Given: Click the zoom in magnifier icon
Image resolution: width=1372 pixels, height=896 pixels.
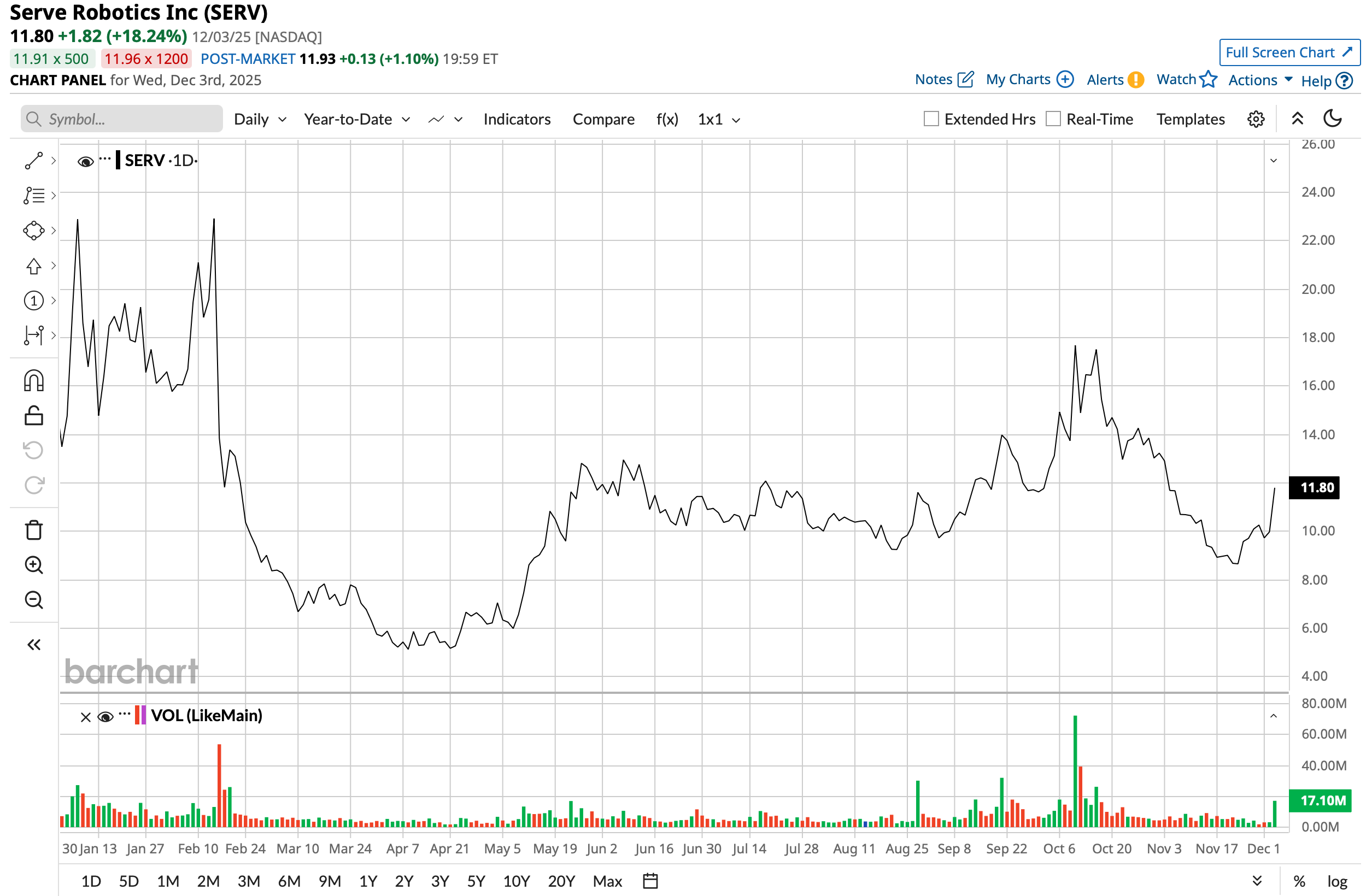Looking at the screenshot, I should (x=33, y=565).
